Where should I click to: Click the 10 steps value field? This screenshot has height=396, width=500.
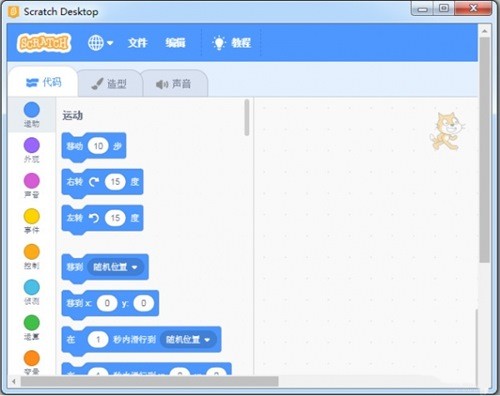pos(98,146)
